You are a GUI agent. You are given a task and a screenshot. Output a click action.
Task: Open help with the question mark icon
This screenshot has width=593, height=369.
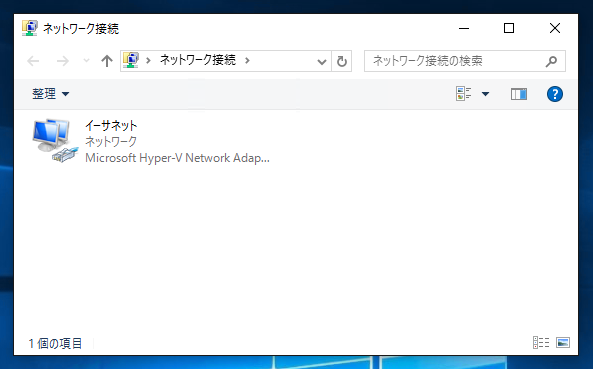[555, 94]
